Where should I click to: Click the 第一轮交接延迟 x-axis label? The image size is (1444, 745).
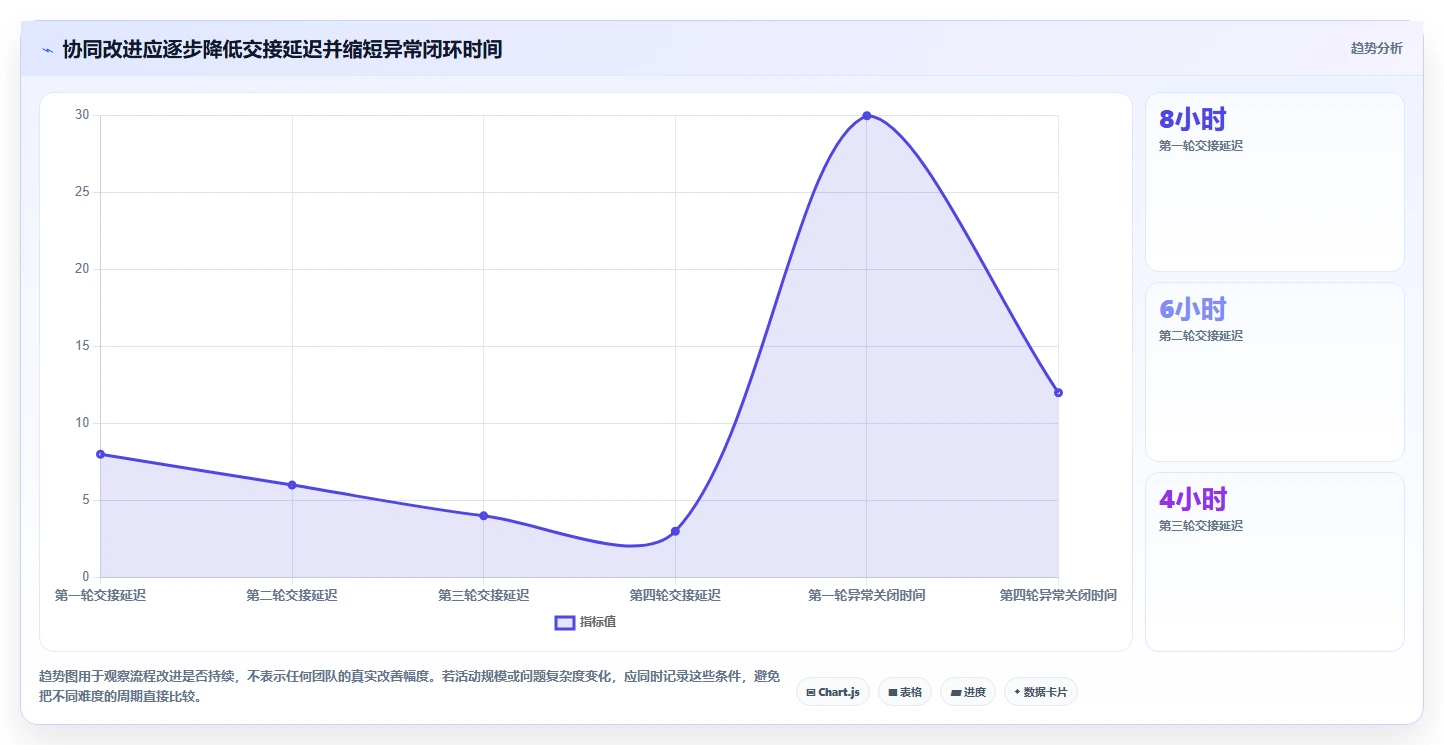click(x=100, y=595)
